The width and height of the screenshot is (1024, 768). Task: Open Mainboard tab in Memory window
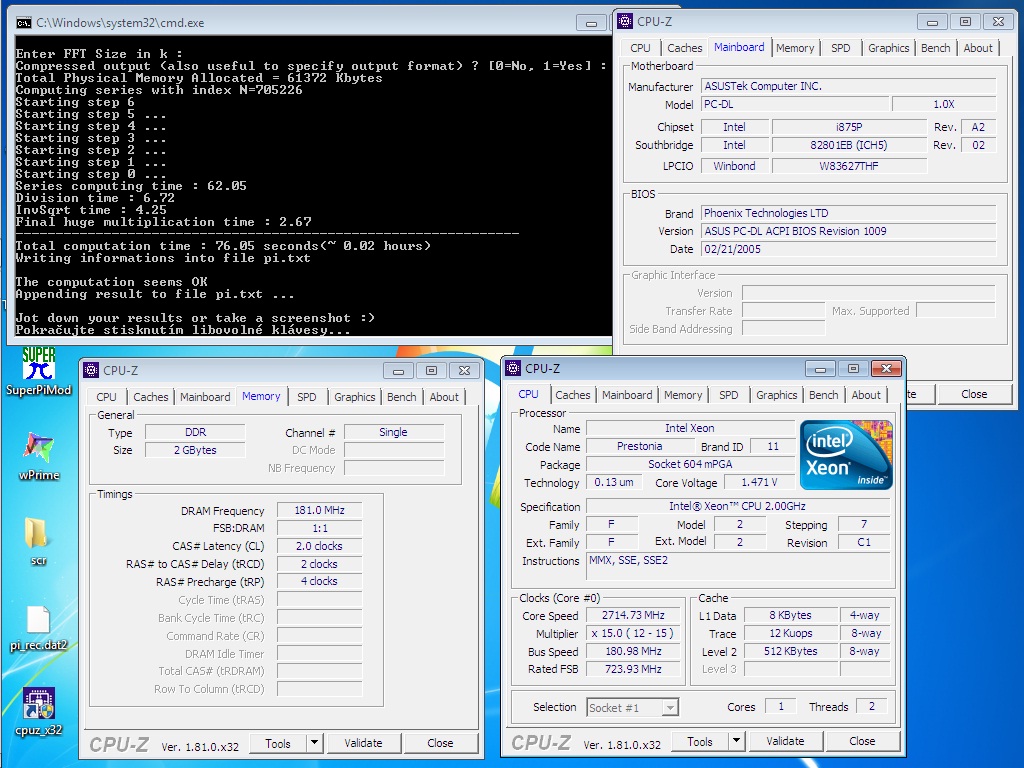tap(205, 397)
